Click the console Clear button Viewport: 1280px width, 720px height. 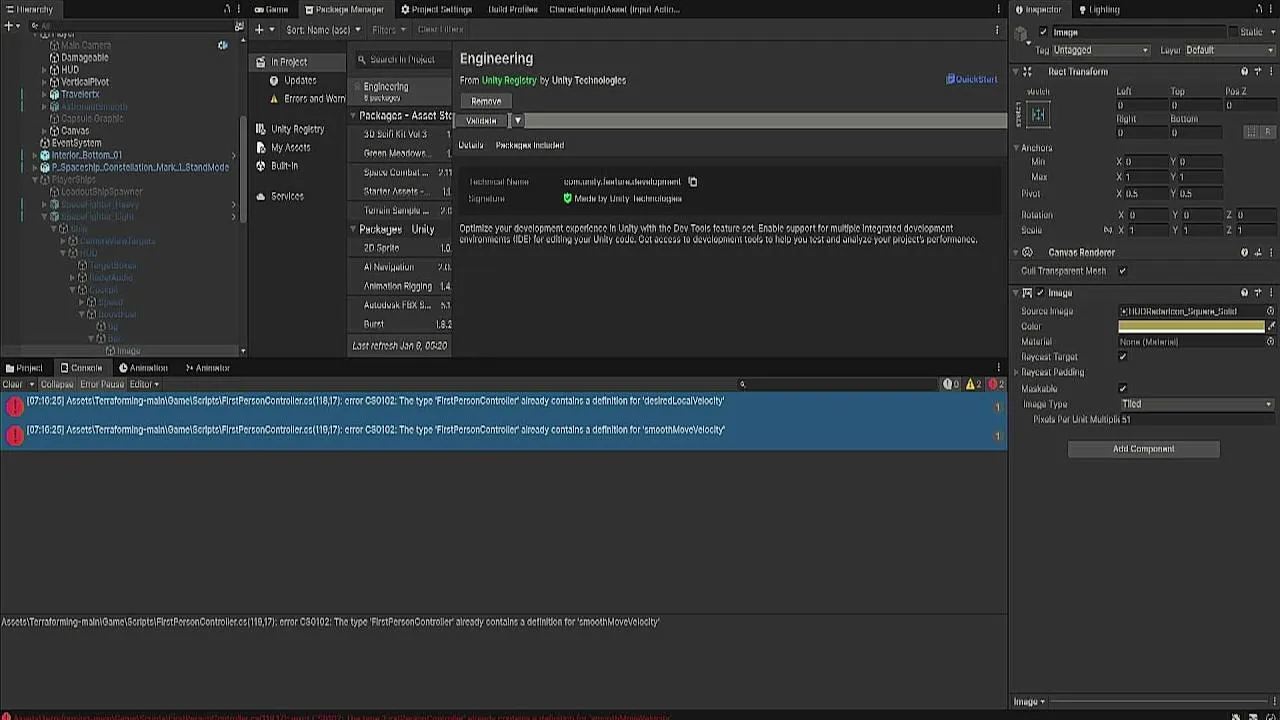12,384
